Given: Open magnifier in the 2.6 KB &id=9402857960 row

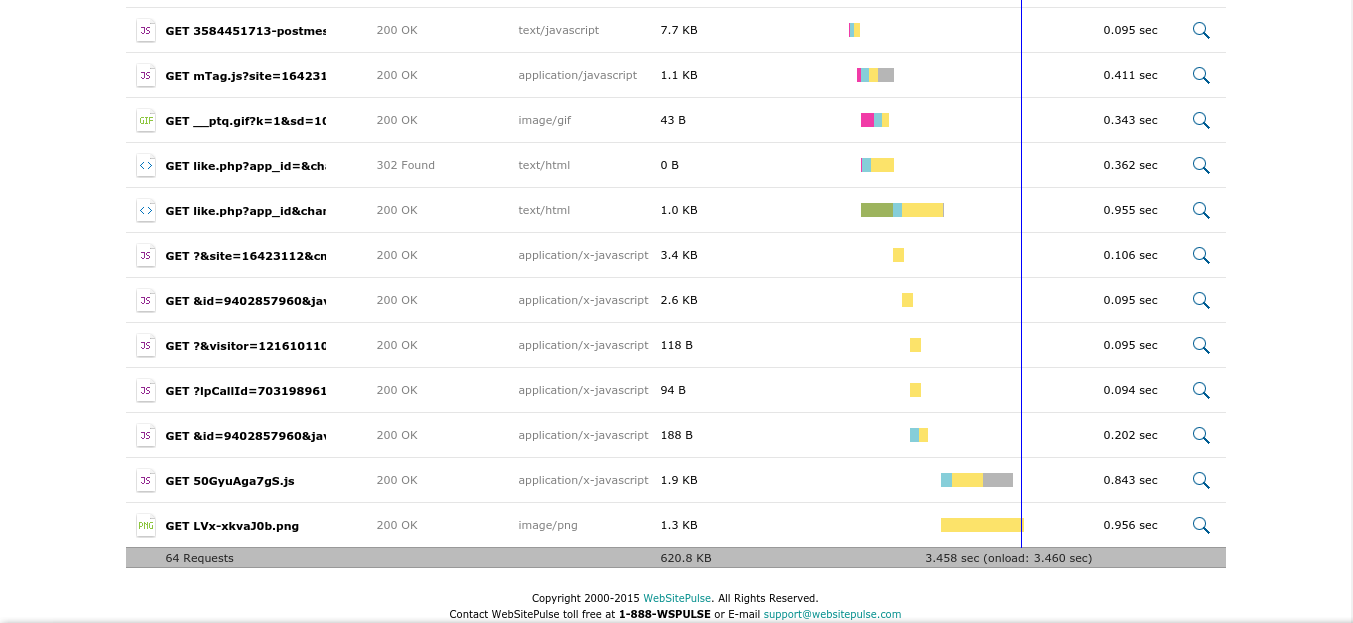Looking at the screenshot, I should click(1201, 300).
